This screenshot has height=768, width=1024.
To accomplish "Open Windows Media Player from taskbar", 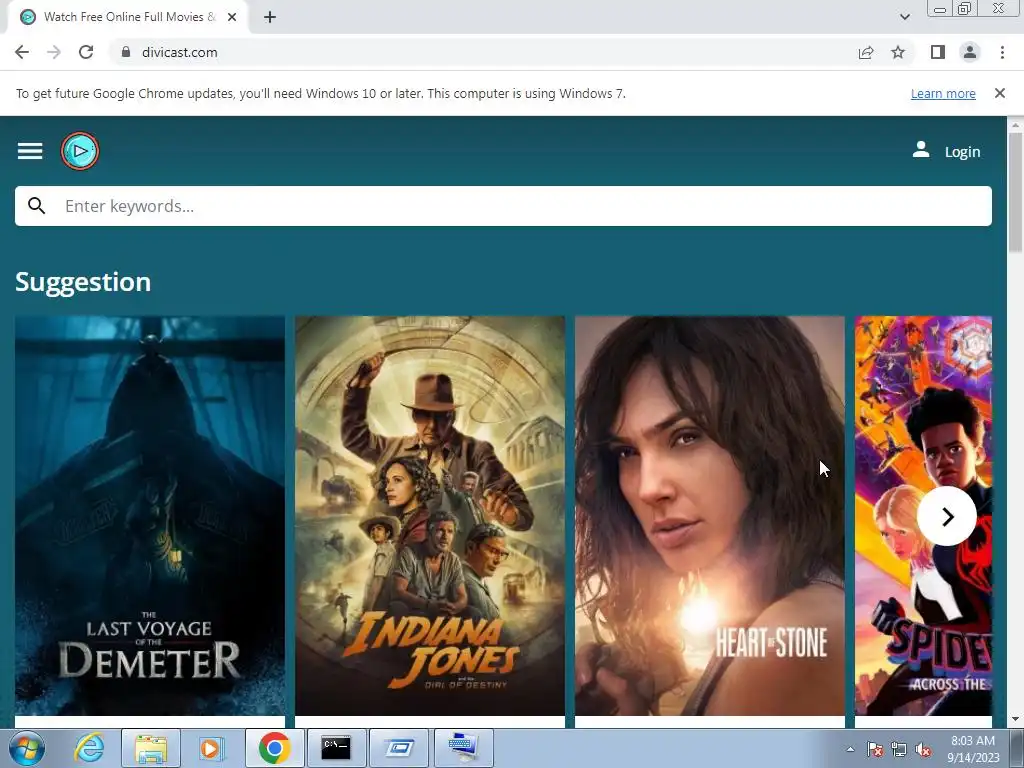I will pyautogui.click(x=211, y=748).
